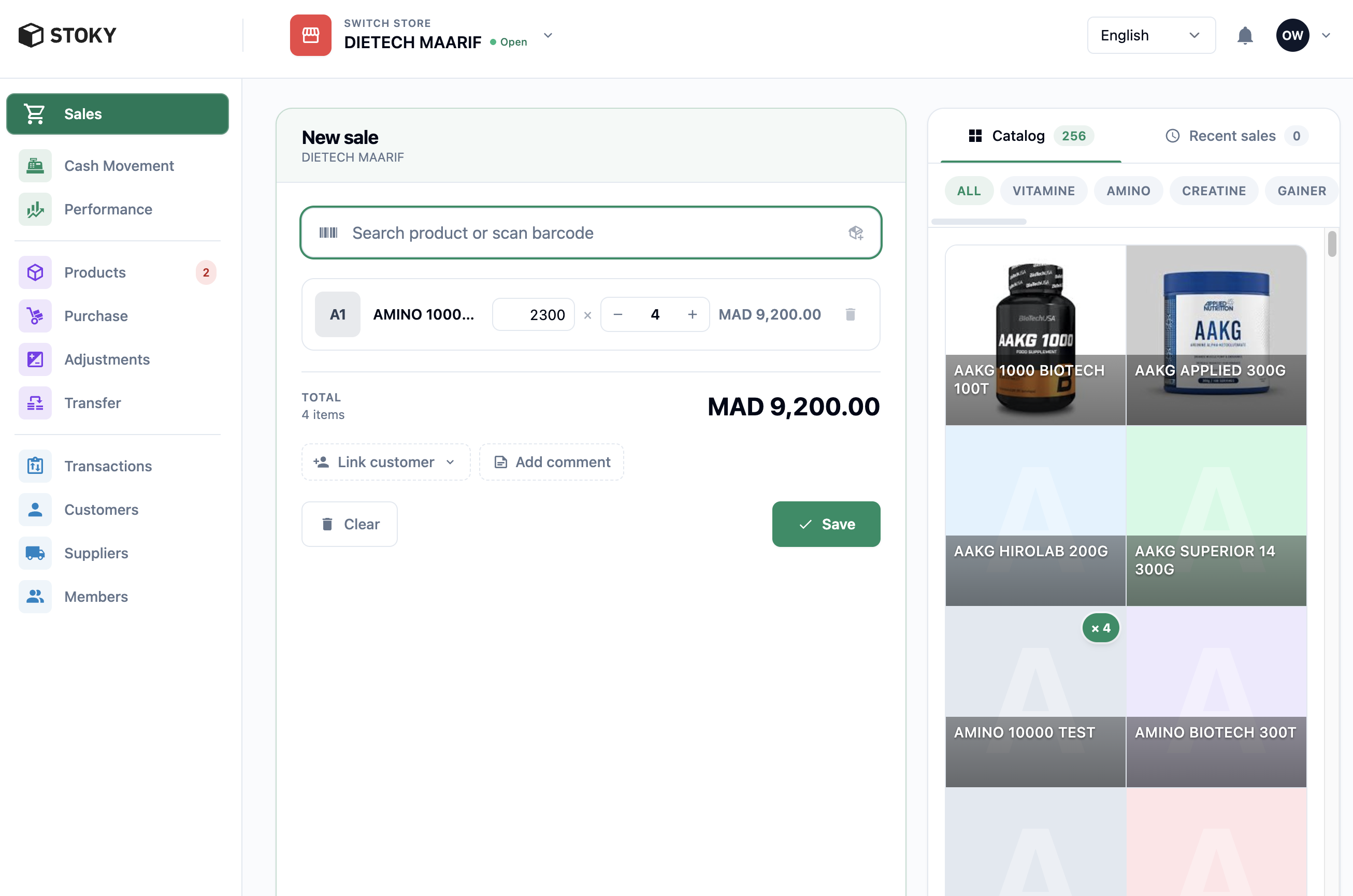1353x896 pixels.
Task: Open the Purchase page
Action: (117, 315)
